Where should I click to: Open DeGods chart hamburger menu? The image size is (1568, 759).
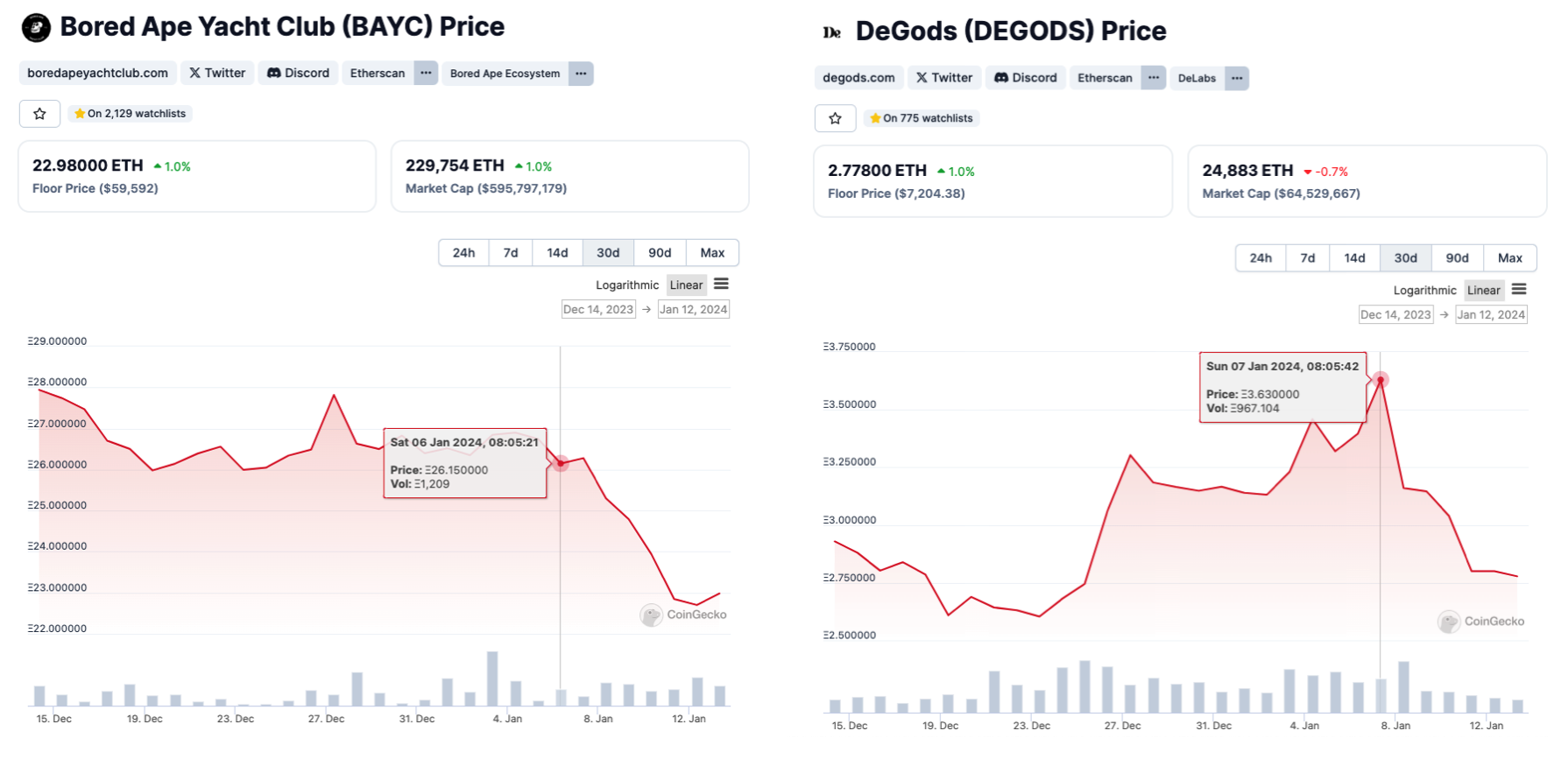point(1519,289)
